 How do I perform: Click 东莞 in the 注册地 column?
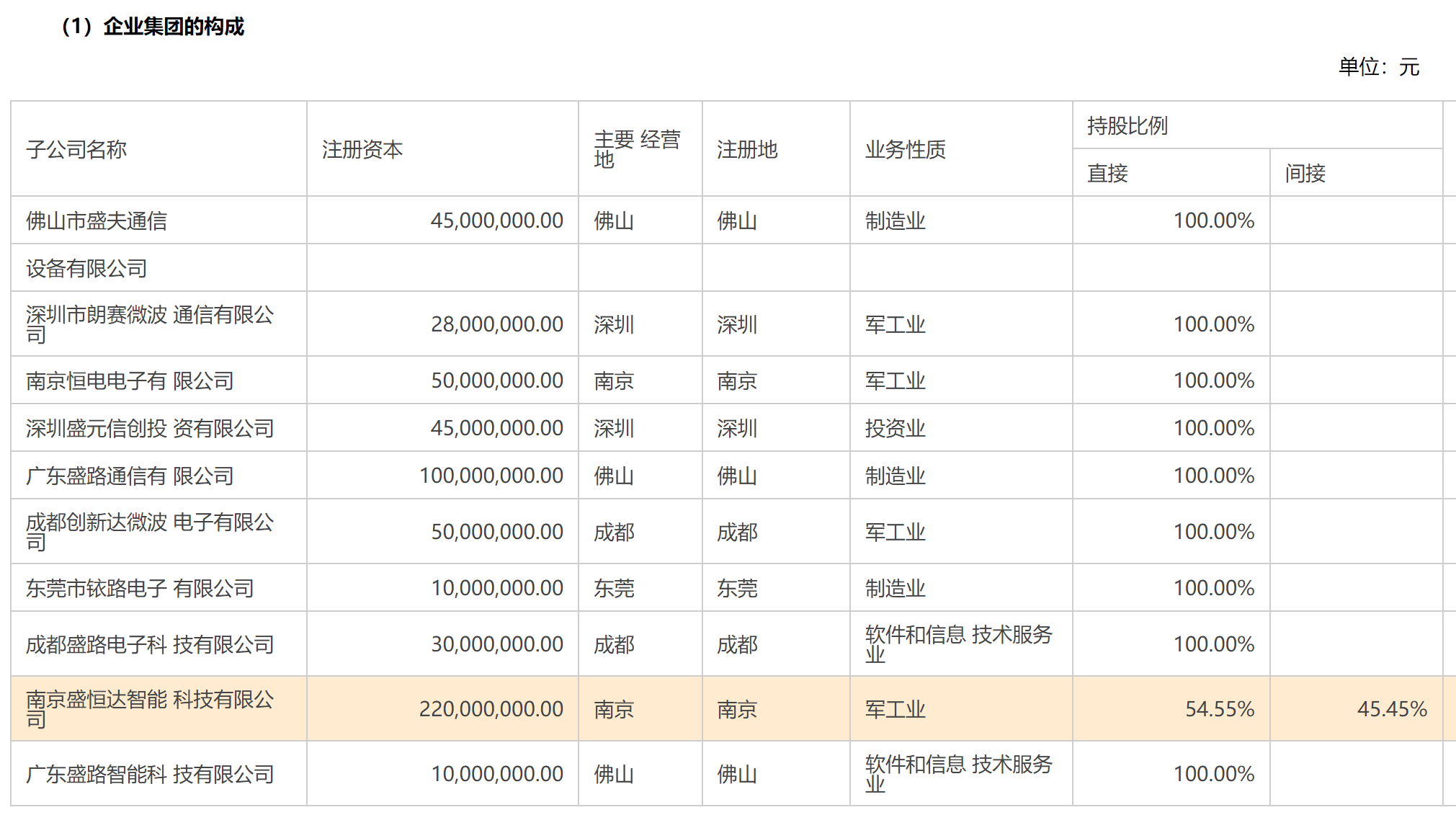pos(737,588)
